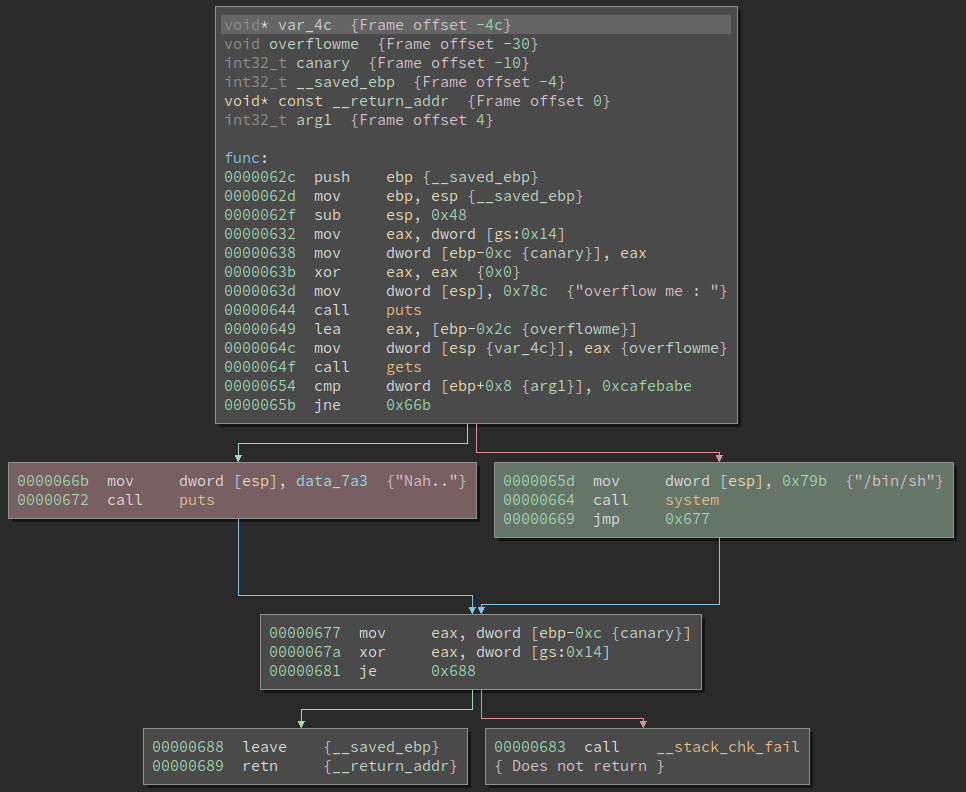966x792 pixels.
Task: Follow the system function call
Action: (x=692, y=500)
